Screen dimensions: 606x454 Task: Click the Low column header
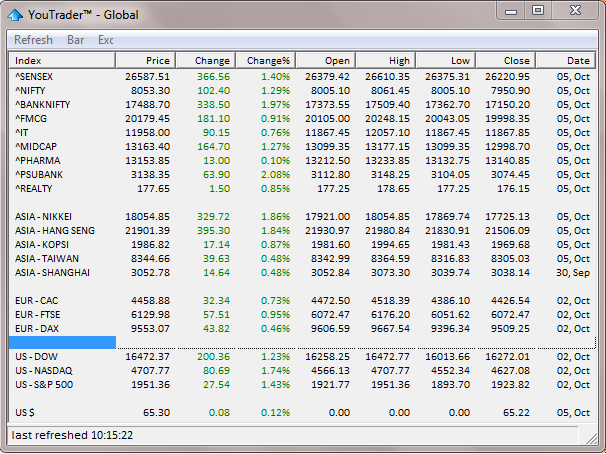[x=446, y=61]
